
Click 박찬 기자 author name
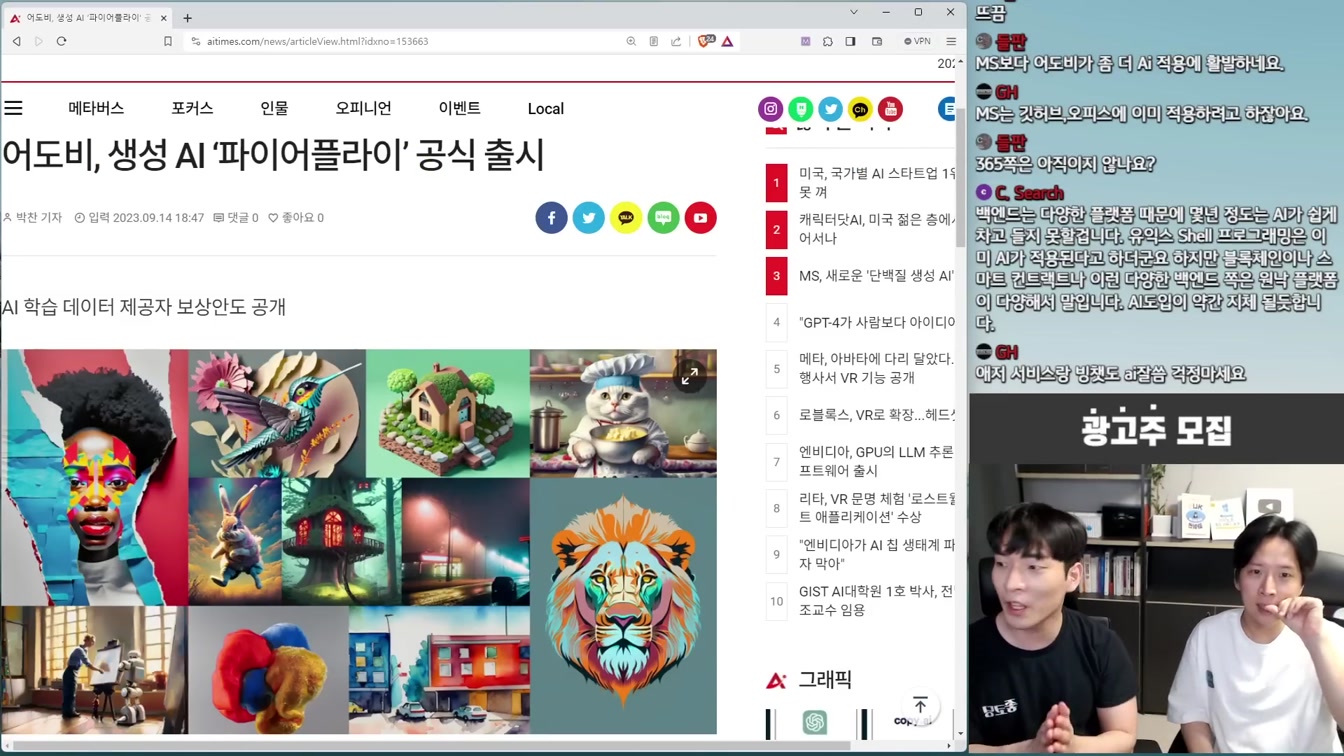click(x=33, y=218)
